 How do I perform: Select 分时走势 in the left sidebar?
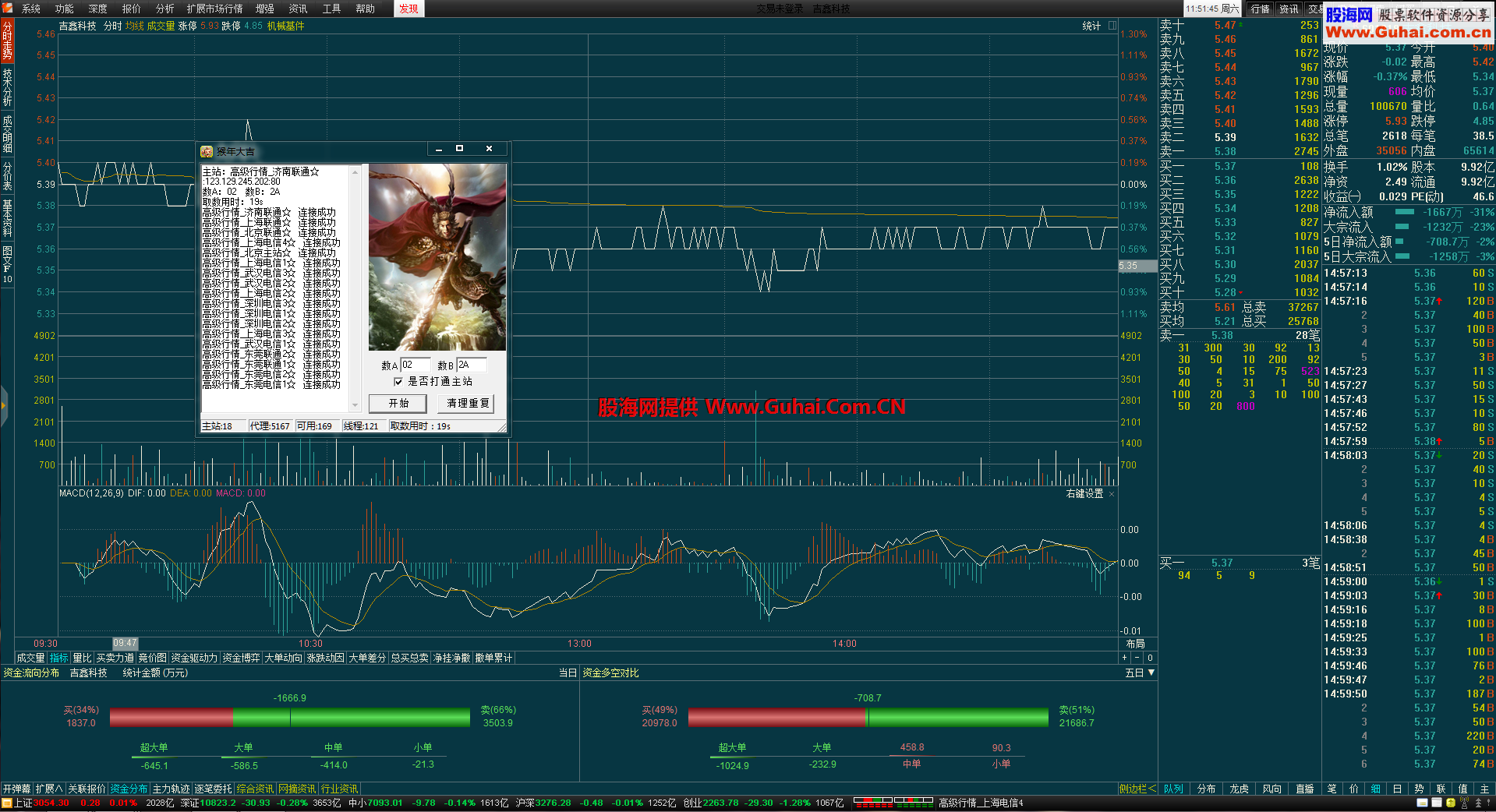tap(7, 41)
